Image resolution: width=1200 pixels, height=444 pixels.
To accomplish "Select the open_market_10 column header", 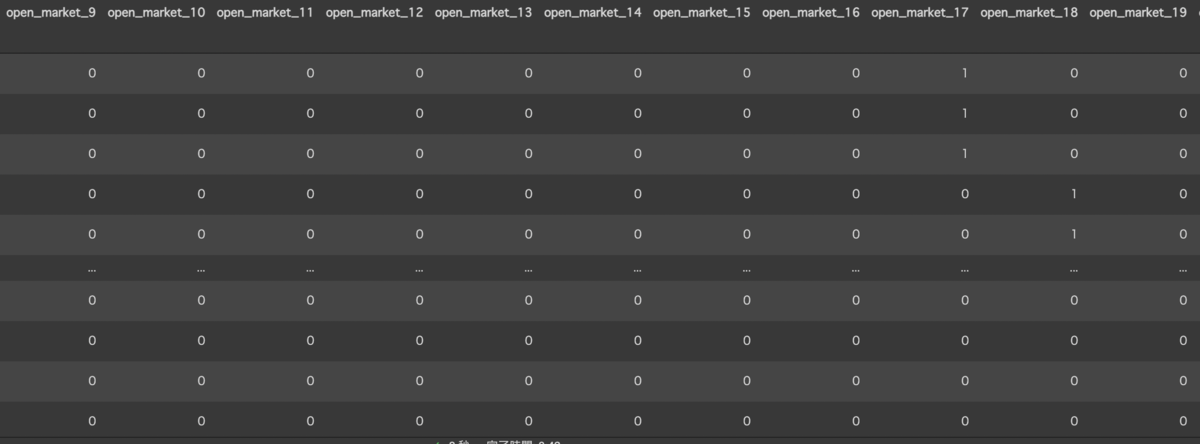I will coord(156,13).
